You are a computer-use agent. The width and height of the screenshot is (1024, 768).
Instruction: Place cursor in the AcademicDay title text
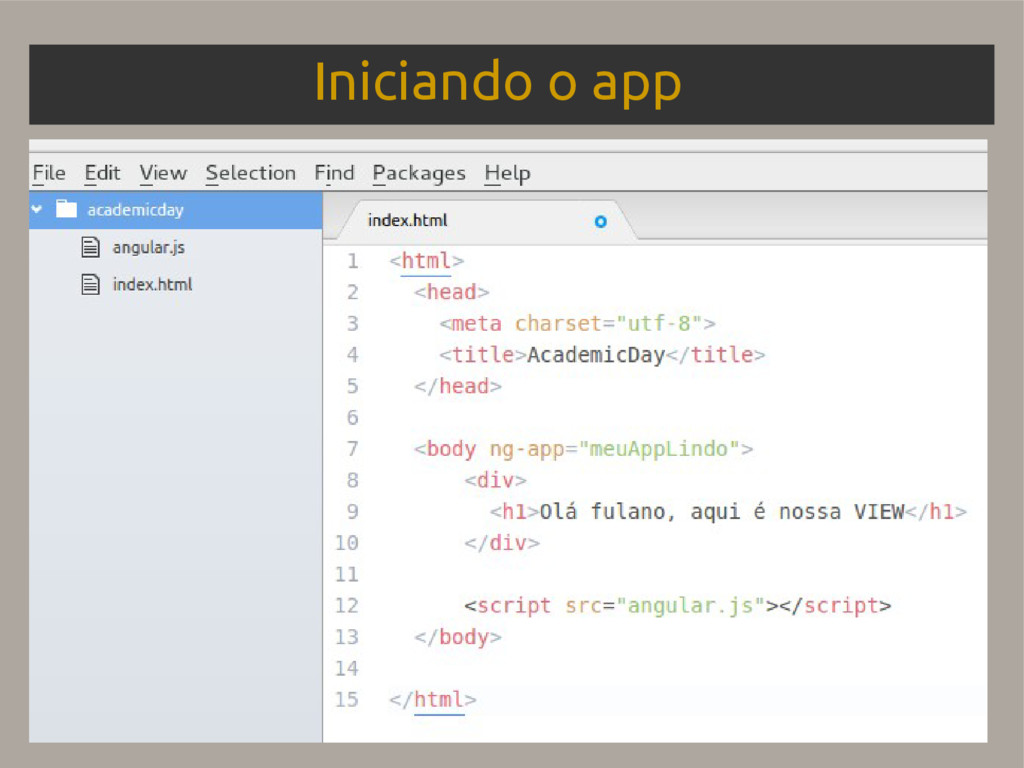click(596, 355)
